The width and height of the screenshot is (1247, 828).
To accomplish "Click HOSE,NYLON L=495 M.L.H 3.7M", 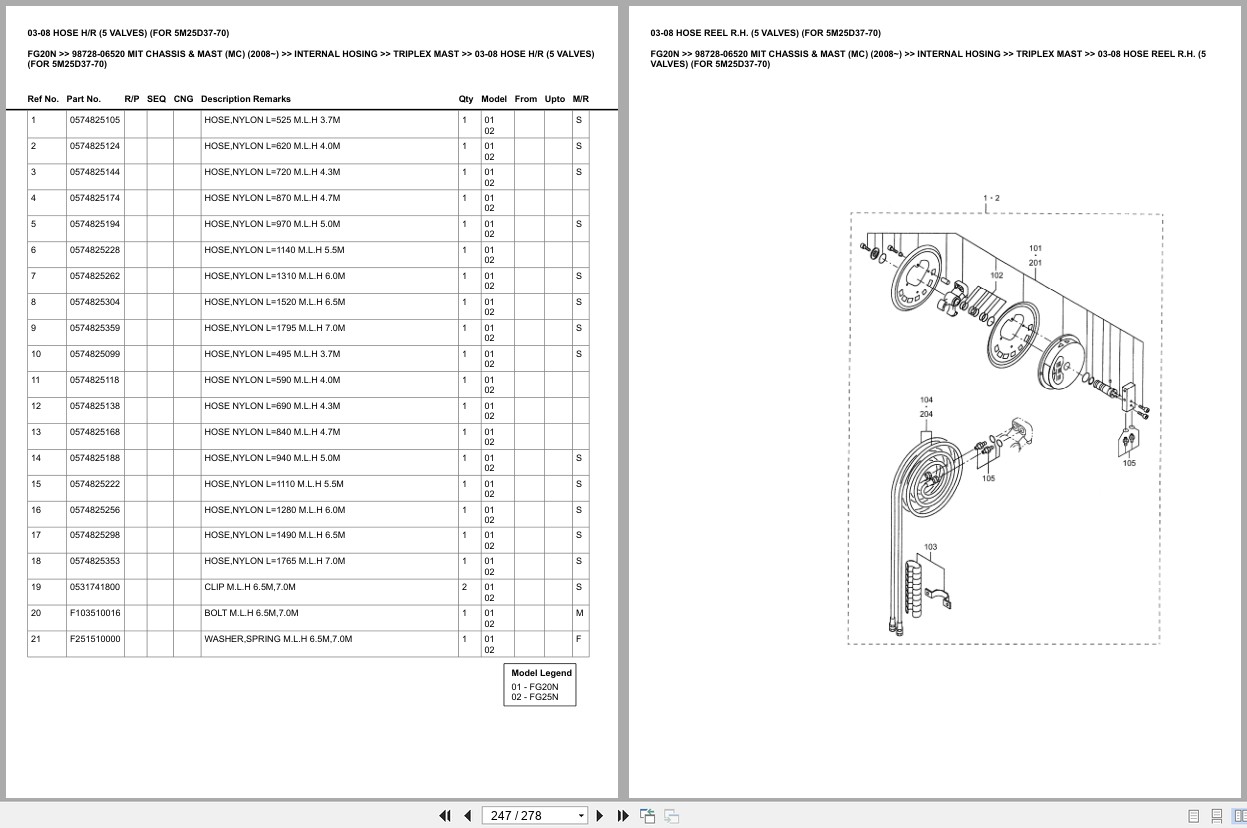I will (272, 354).
